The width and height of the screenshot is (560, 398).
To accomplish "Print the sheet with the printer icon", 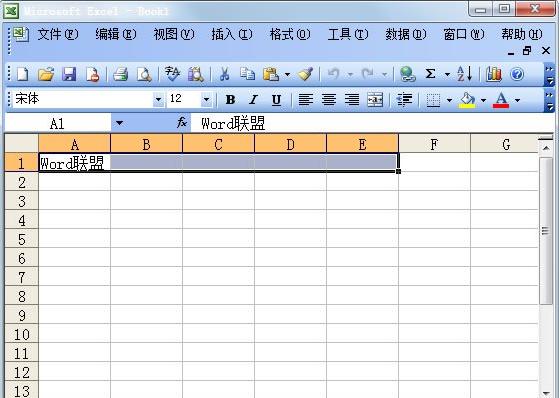I will pyautogui.click(x=120, y=74).
